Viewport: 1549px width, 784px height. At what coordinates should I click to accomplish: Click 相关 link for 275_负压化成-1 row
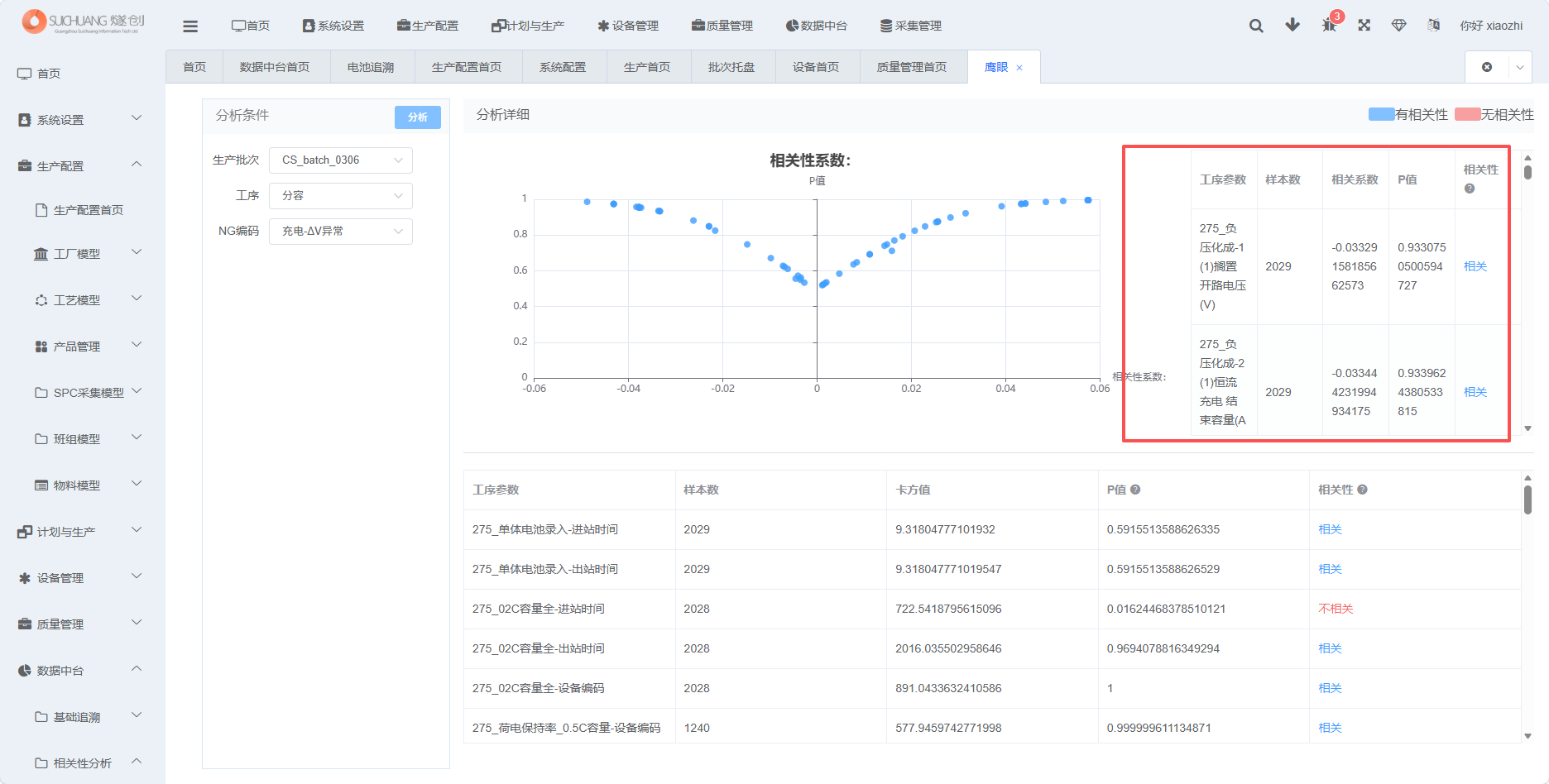point(1475,266)
